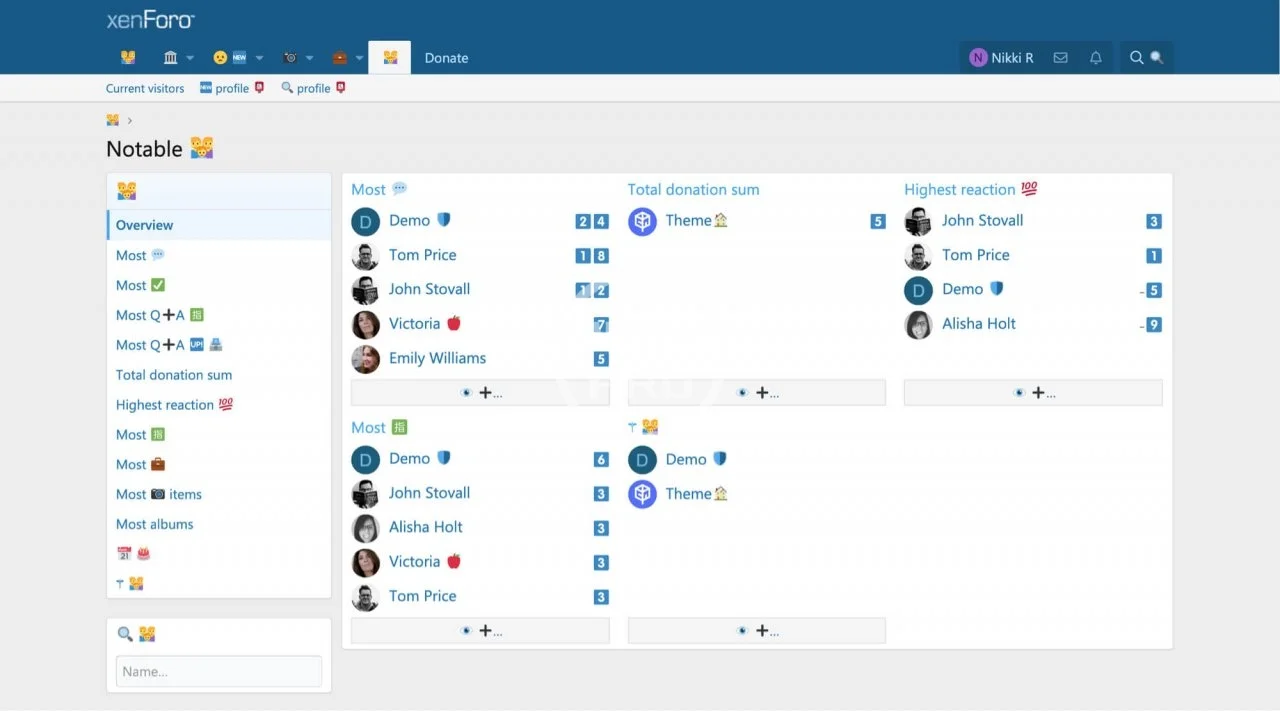The width and height of the screenshot is (1280, 711).
Task: Click the briefcase icon in navbar
Action: (340, 58)
